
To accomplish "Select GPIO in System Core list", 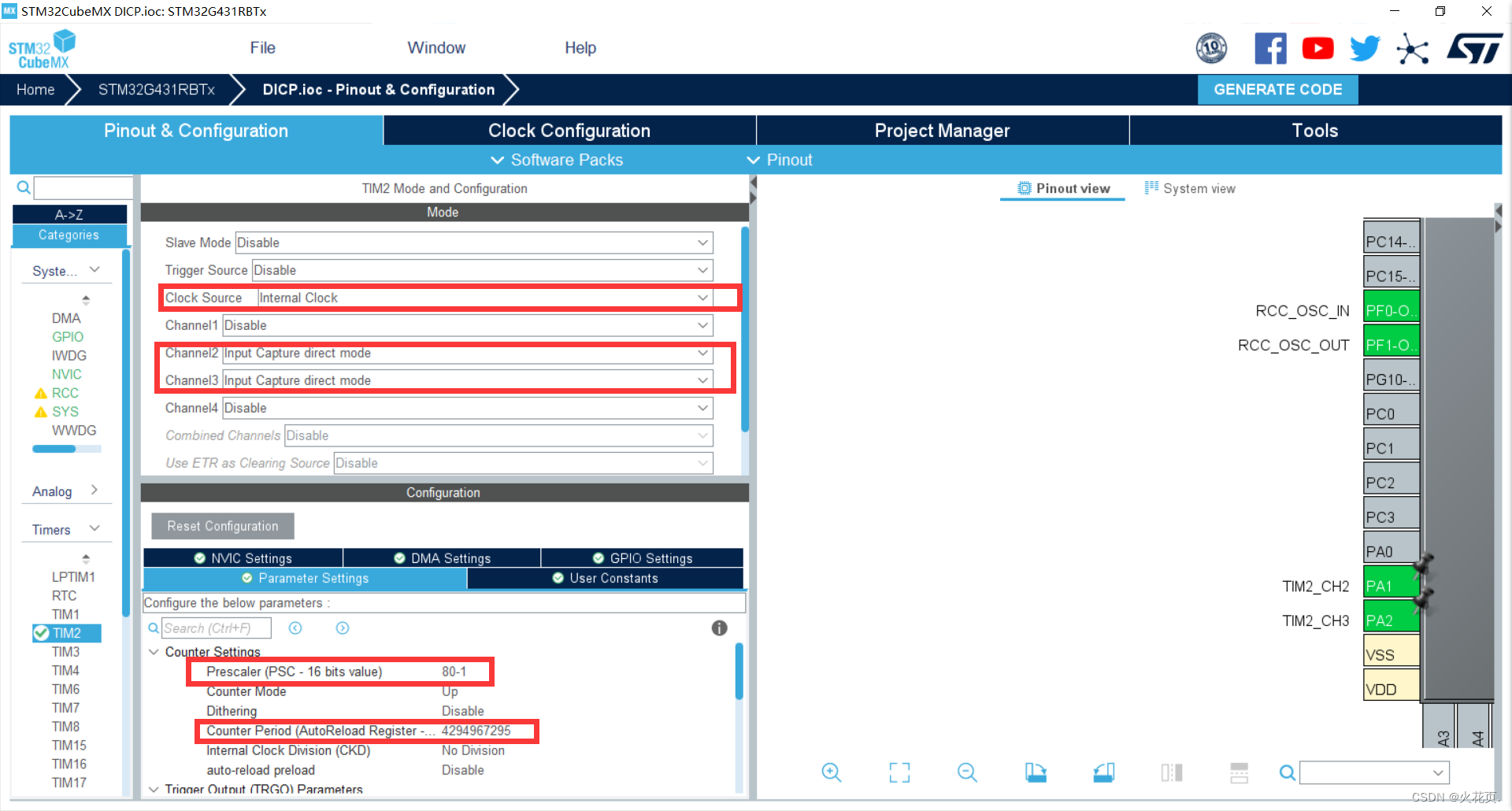I will (68, 337).
